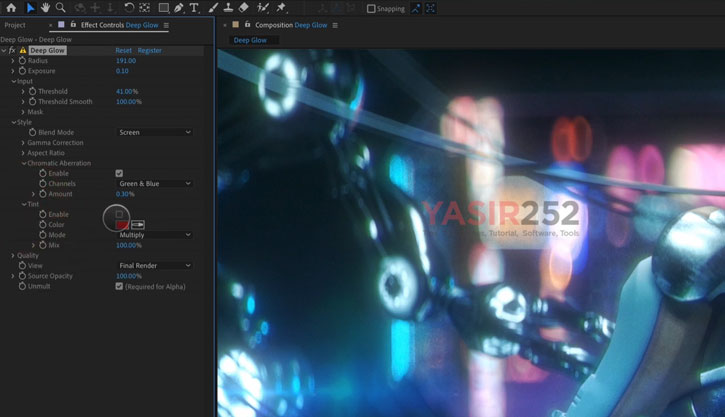
Task: Click Reset for Deep Glow
Action: point(123,50)
